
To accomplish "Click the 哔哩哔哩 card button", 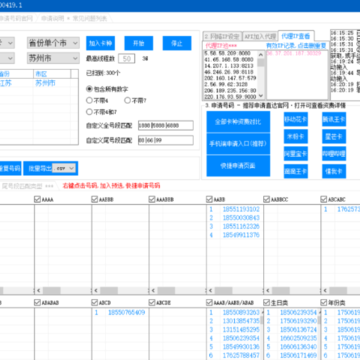I will (334, 154).
